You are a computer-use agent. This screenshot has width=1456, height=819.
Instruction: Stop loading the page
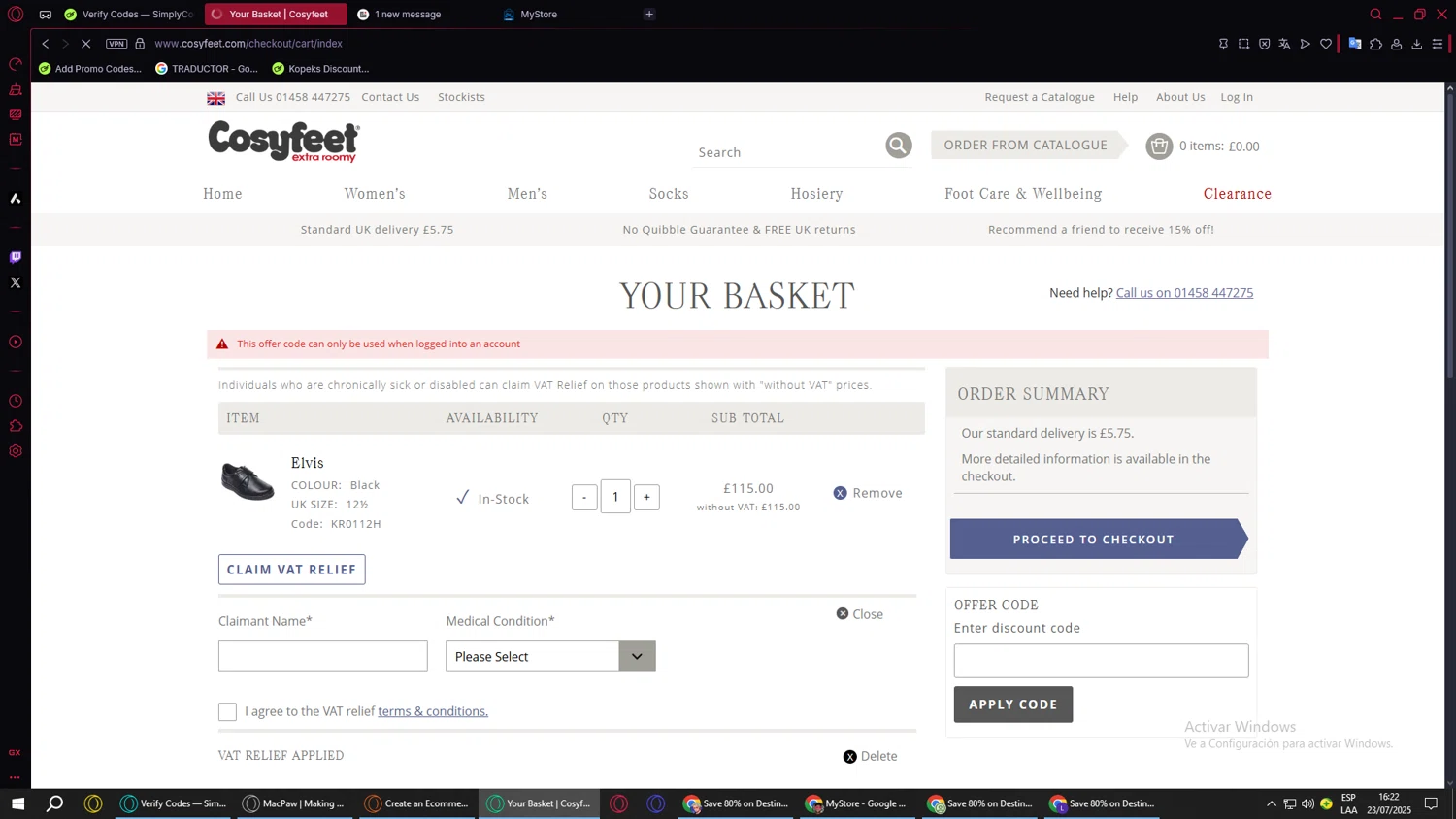[x=85, y=44]
